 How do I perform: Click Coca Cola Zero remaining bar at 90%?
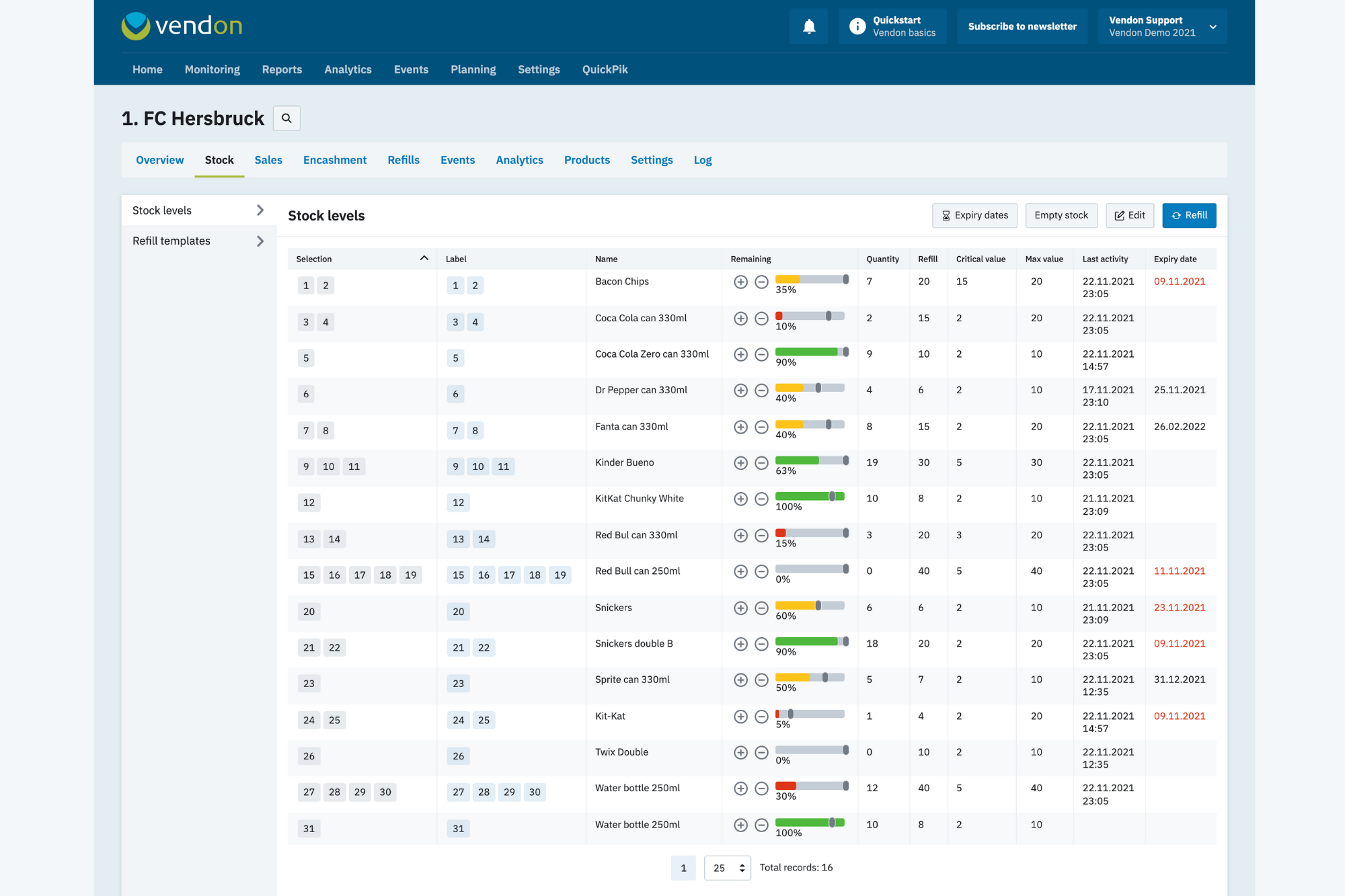pyautogui.click(x=812, y=352)
